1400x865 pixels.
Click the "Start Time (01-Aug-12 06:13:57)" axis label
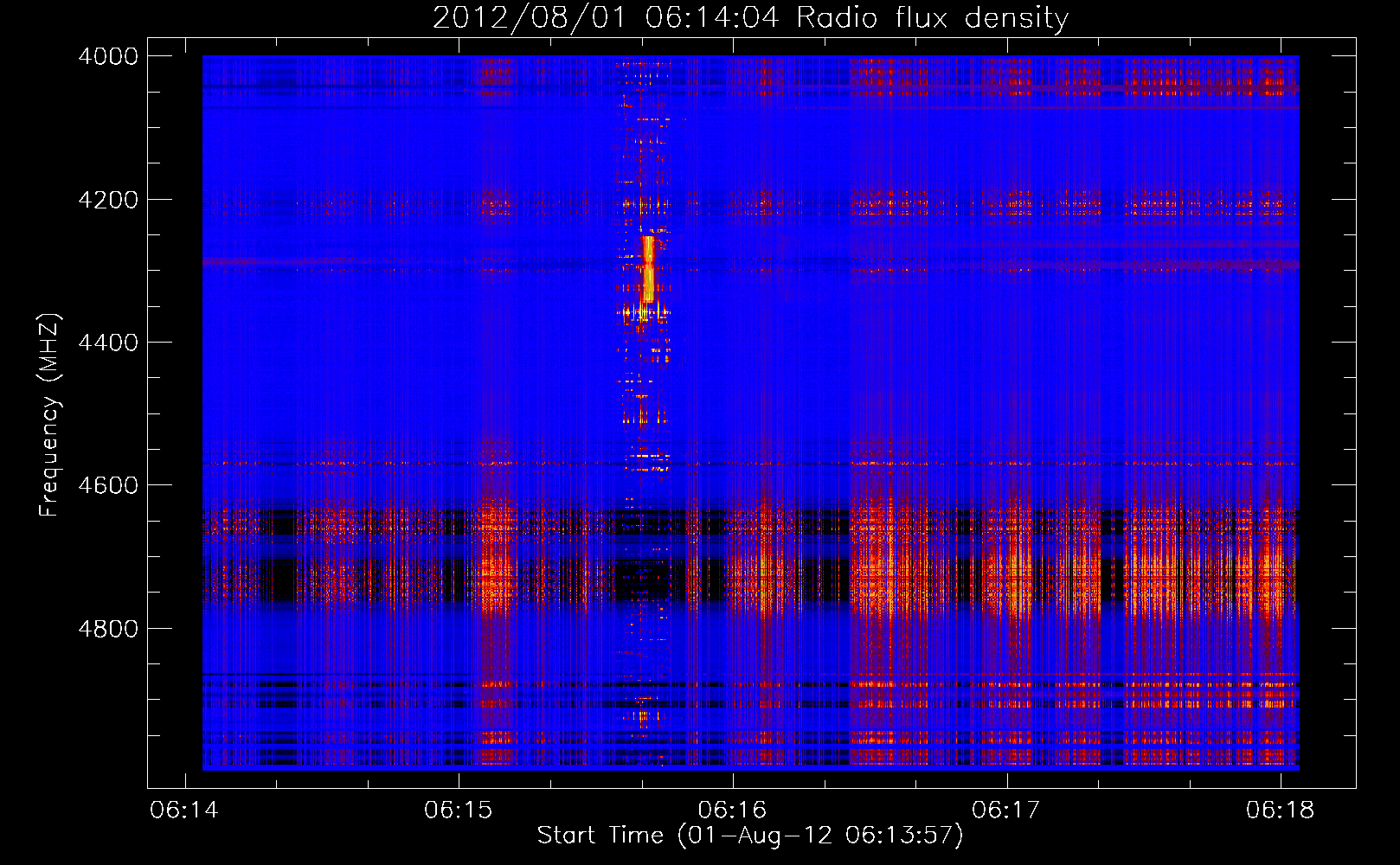point(750,836)
